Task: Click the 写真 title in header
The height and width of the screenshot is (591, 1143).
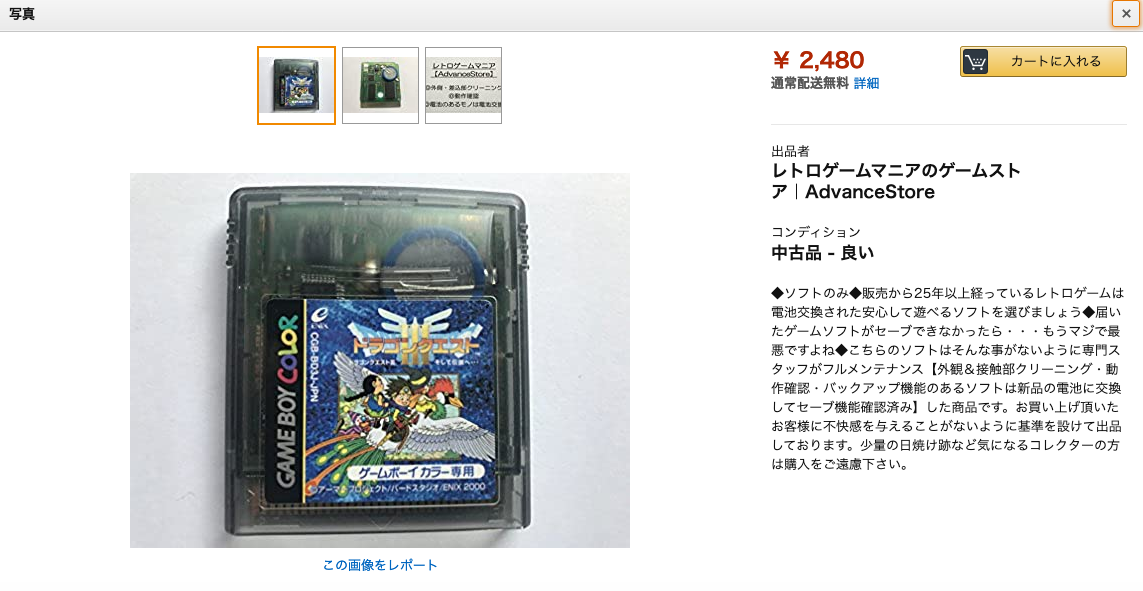Action: point(22,14)
